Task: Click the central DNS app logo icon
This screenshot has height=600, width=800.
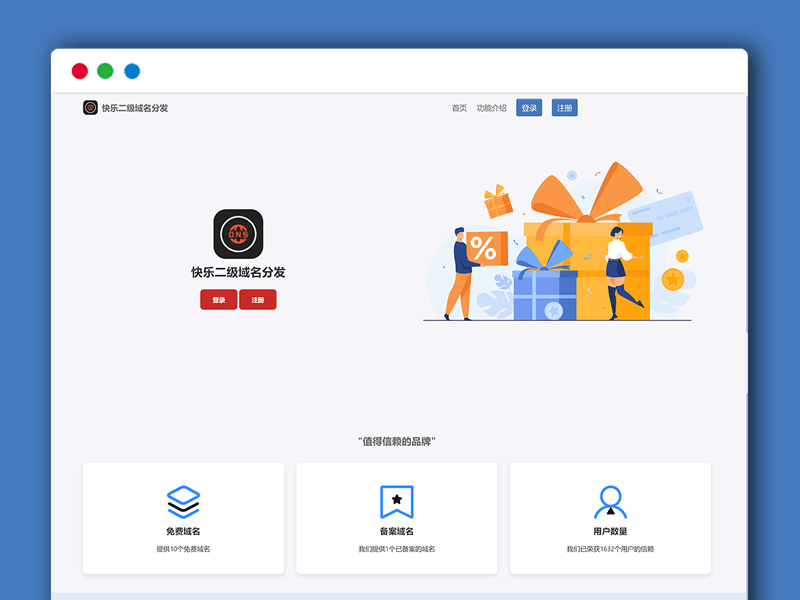Action: 237,235
